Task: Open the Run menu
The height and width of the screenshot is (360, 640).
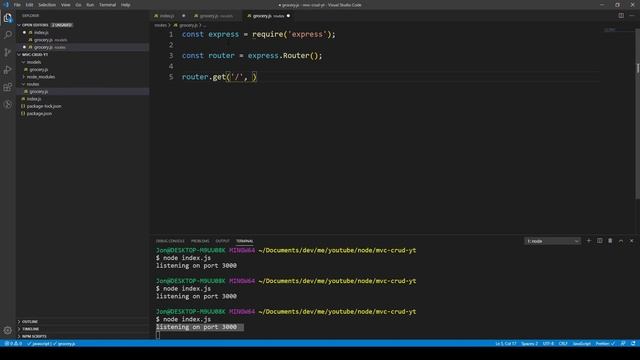Action: [x=90, y=5]
